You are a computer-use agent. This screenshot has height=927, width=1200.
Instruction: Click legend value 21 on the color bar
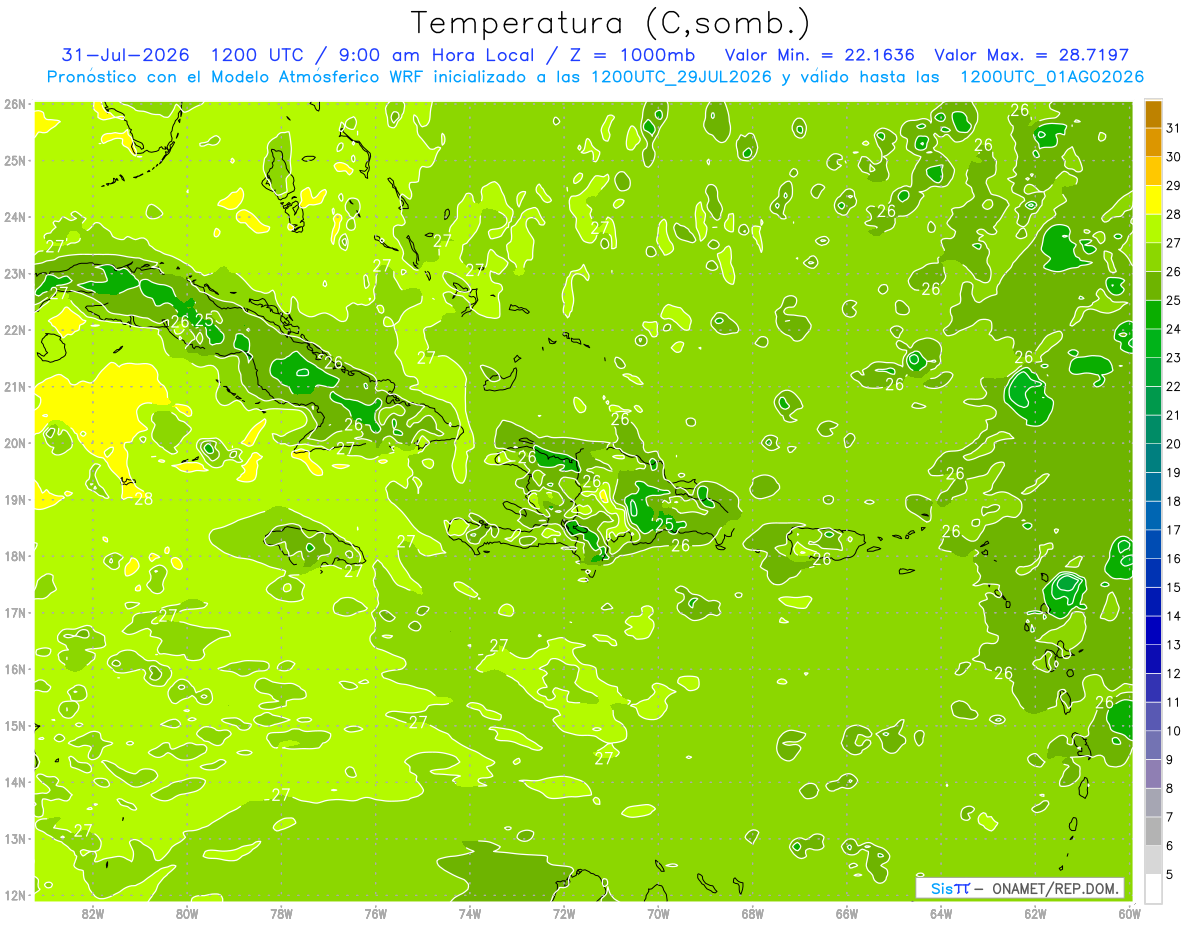(1174, 415)
